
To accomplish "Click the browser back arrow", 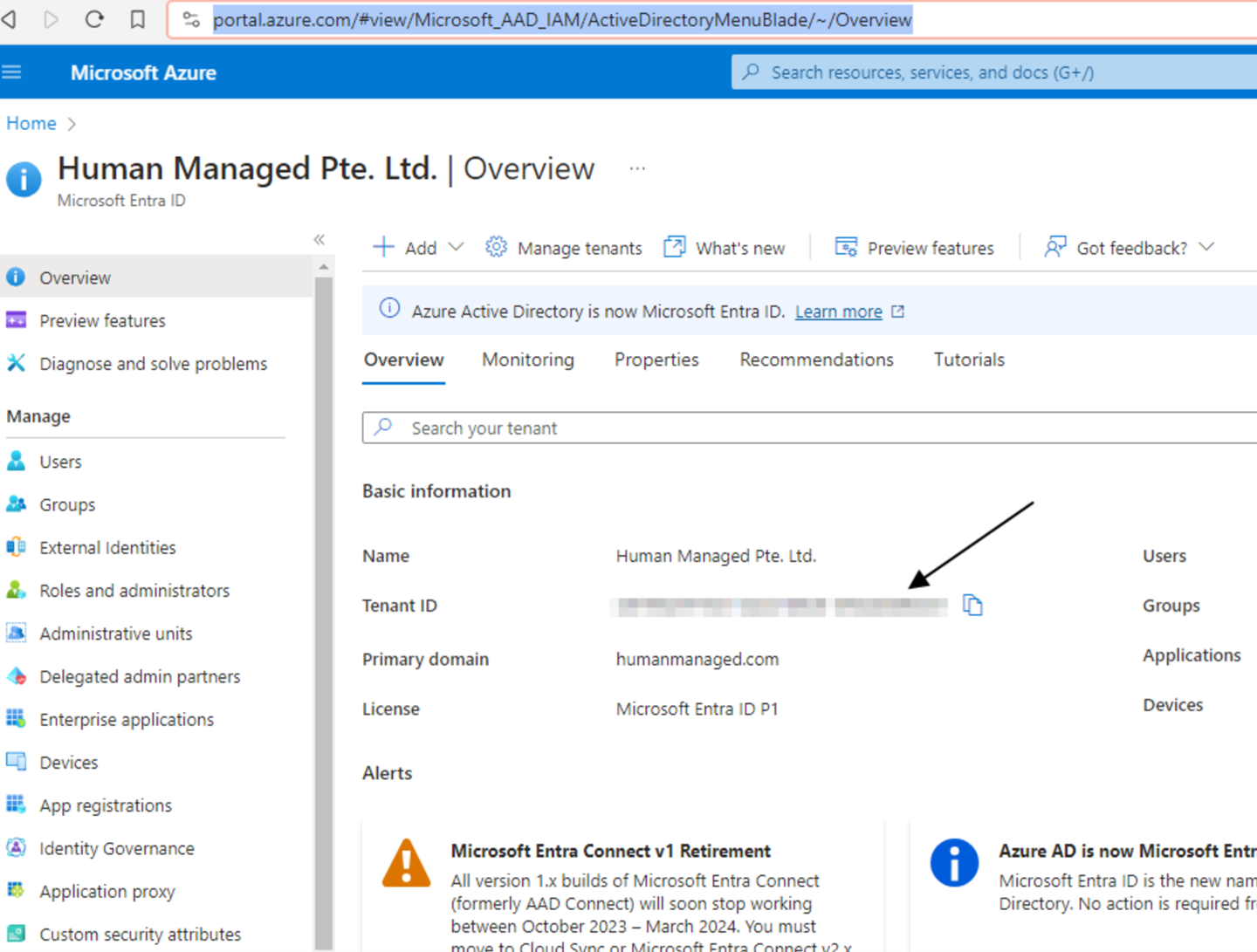I will pyautogui.click(x=9, y=19).
